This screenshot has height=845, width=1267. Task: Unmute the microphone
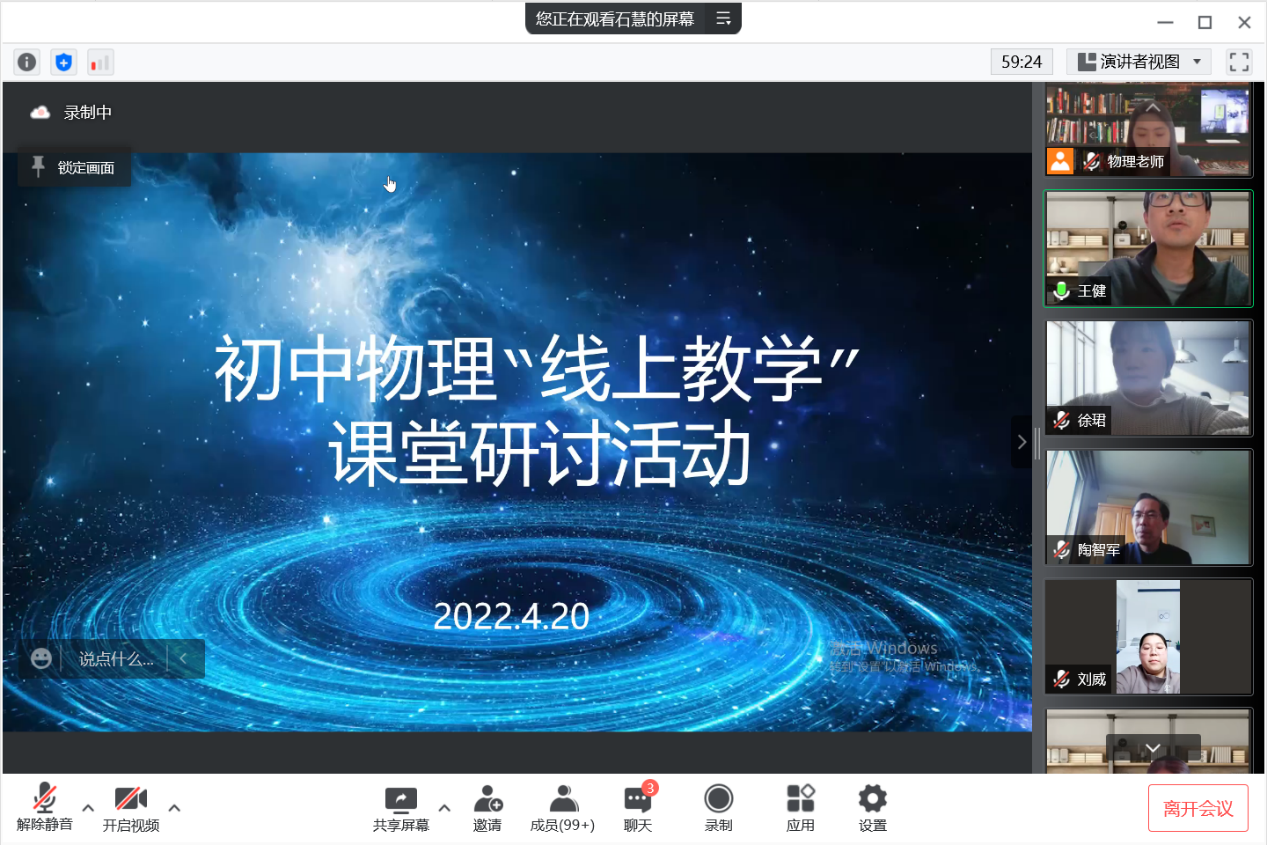click(44, 808)
